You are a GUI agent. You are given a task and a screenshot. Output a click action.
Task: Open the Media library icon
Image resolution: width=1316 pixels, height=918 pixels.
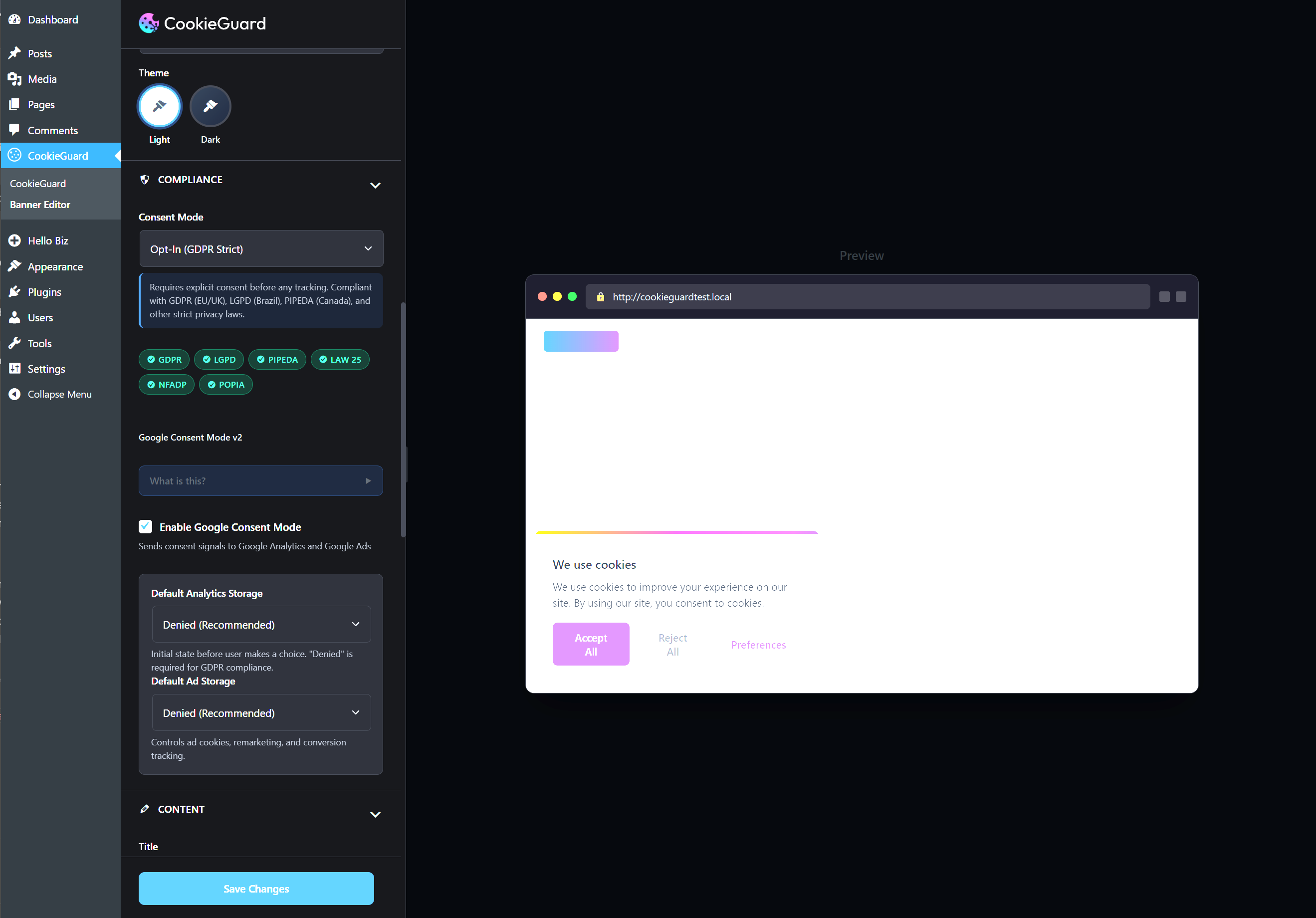pos(15,78)
